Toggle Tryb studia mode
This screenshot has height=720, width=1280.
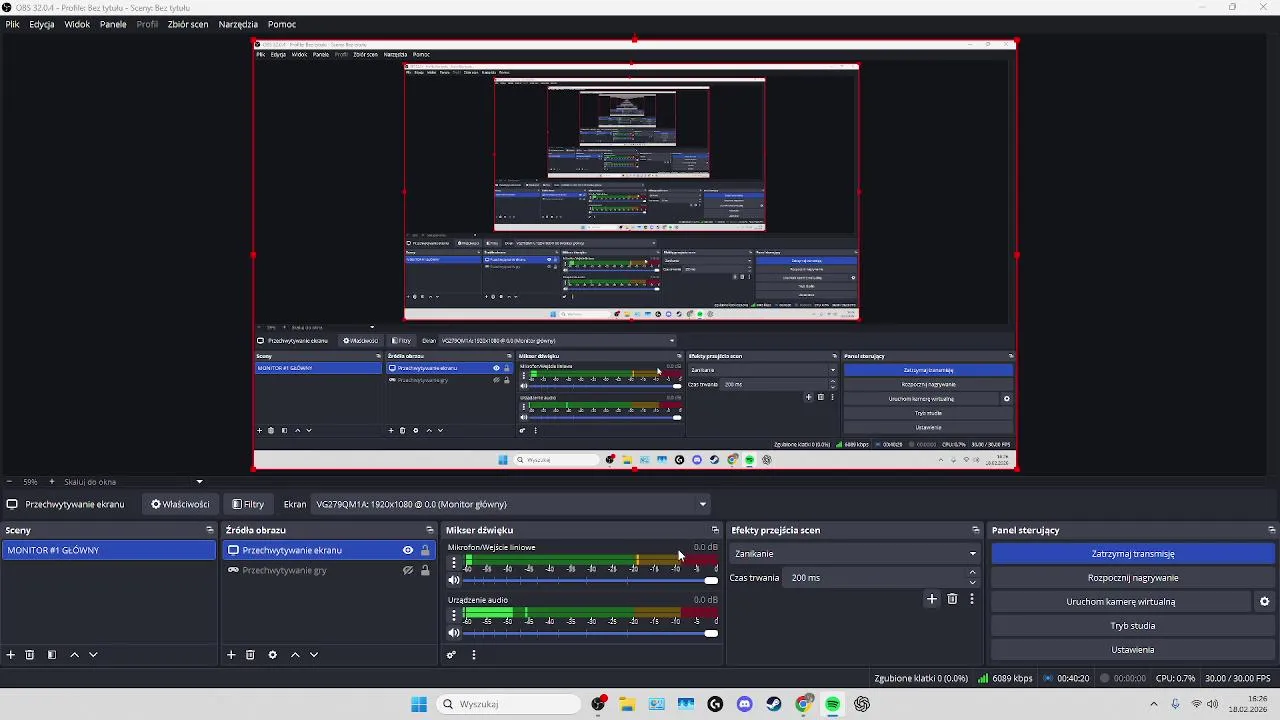[x=1132, y=626]
